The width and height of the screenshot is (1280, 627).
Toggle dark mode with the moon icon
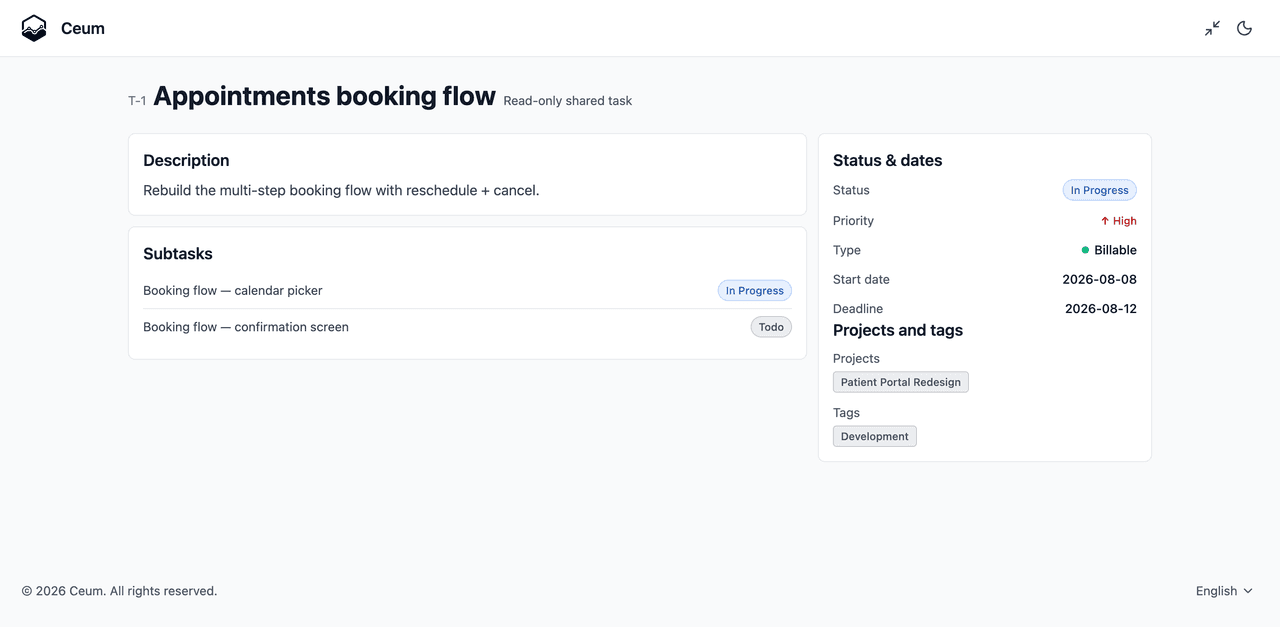tap(1245, 28)
